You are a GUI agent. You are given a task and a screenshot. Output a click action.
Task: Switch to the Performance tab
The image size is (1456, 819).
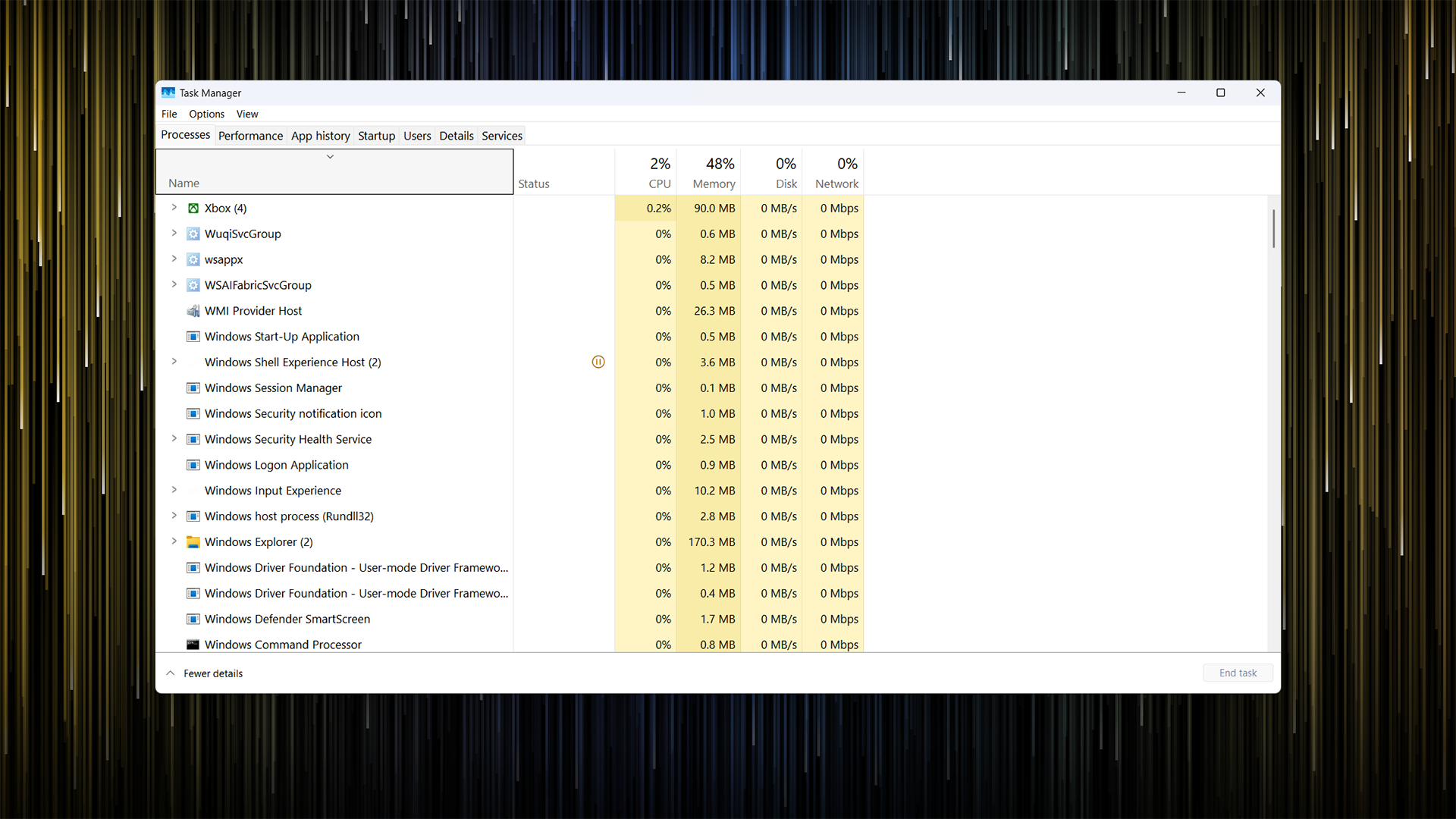click(x=250, y=136)
